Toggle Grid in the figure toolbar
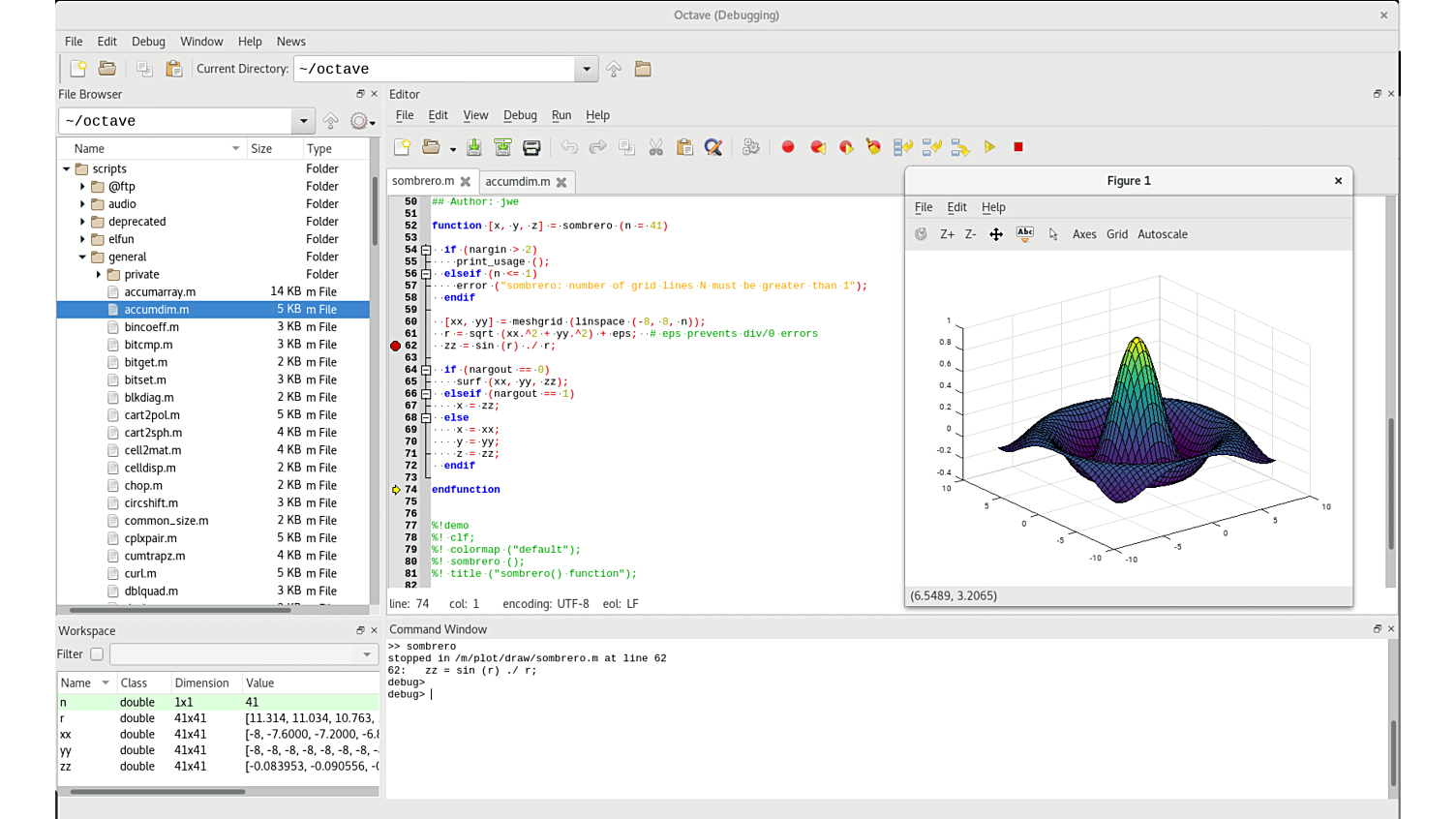Screen dimensions: 1456x819 point(1116,234)
